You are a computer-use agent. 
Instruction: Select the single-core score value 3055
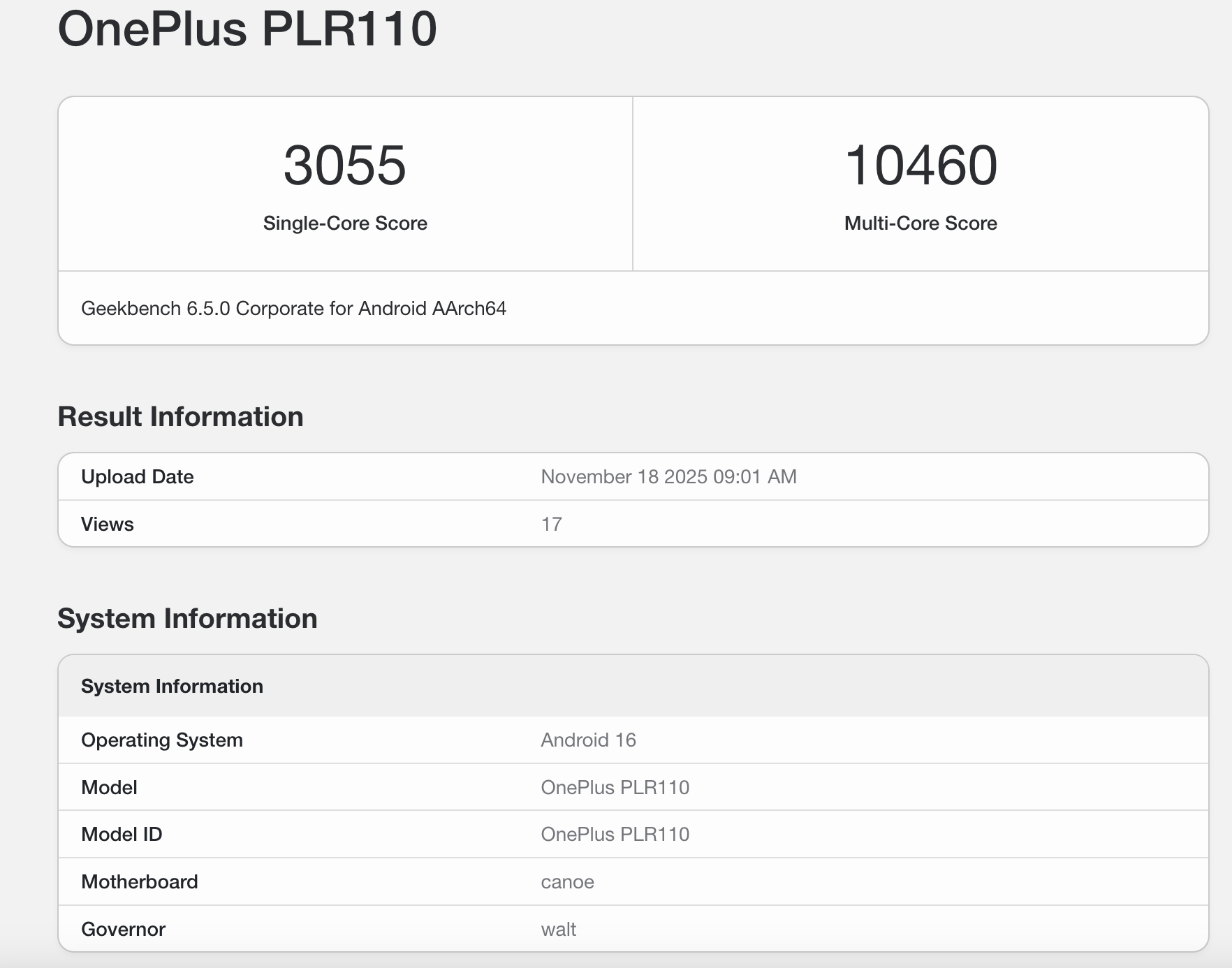click(x=345, y=166)
